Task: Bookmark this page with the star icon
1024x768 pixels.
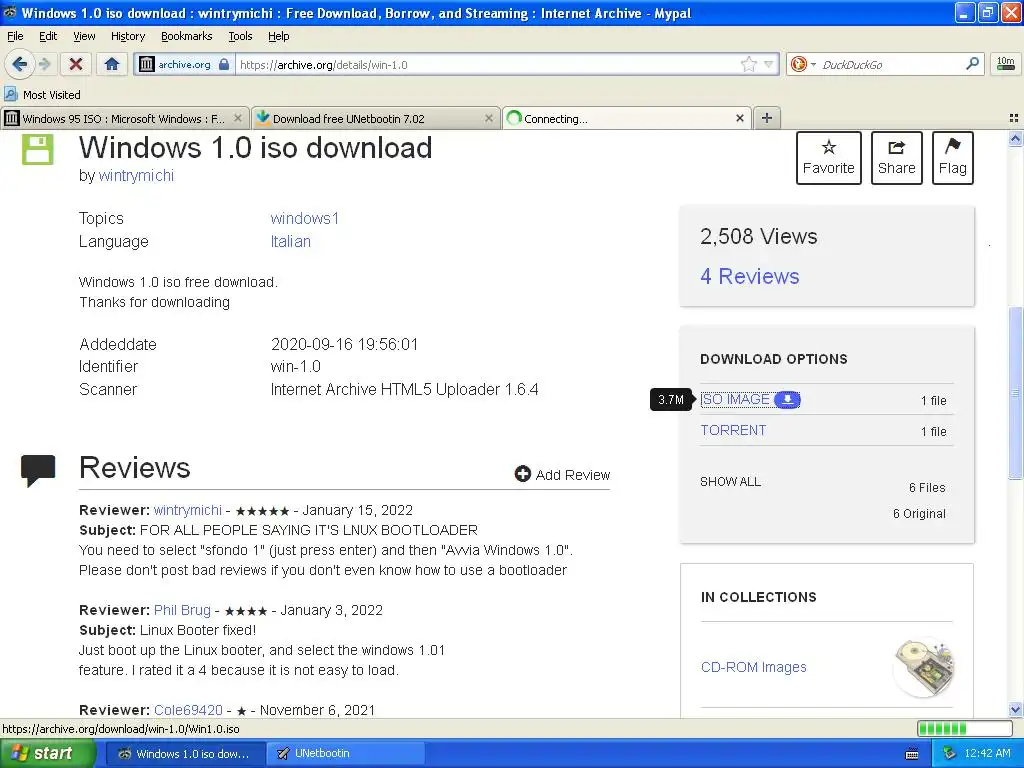Action: coord(748,64)
